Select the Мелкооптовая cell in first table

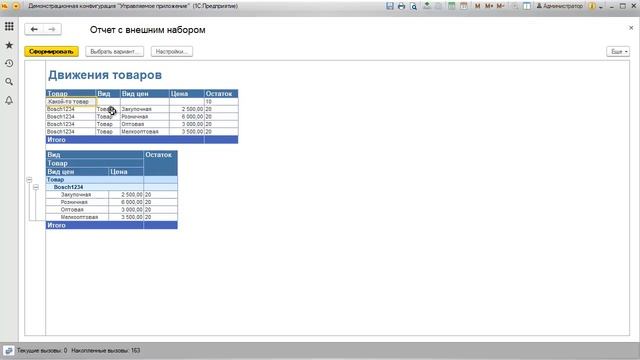click(144, 131)
